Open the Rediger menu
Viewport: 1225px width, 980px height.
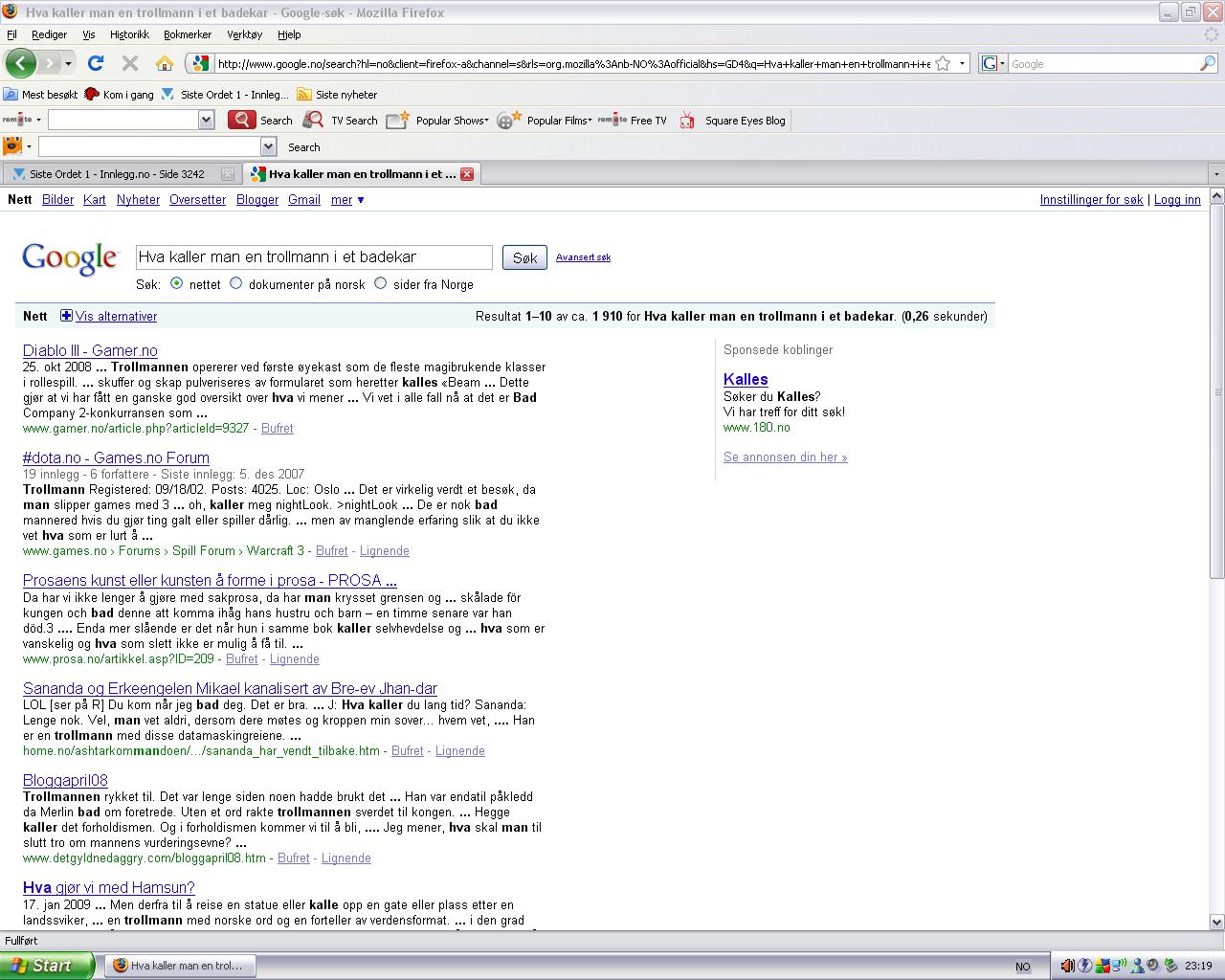pyautogui.click(x=49, y=34)
